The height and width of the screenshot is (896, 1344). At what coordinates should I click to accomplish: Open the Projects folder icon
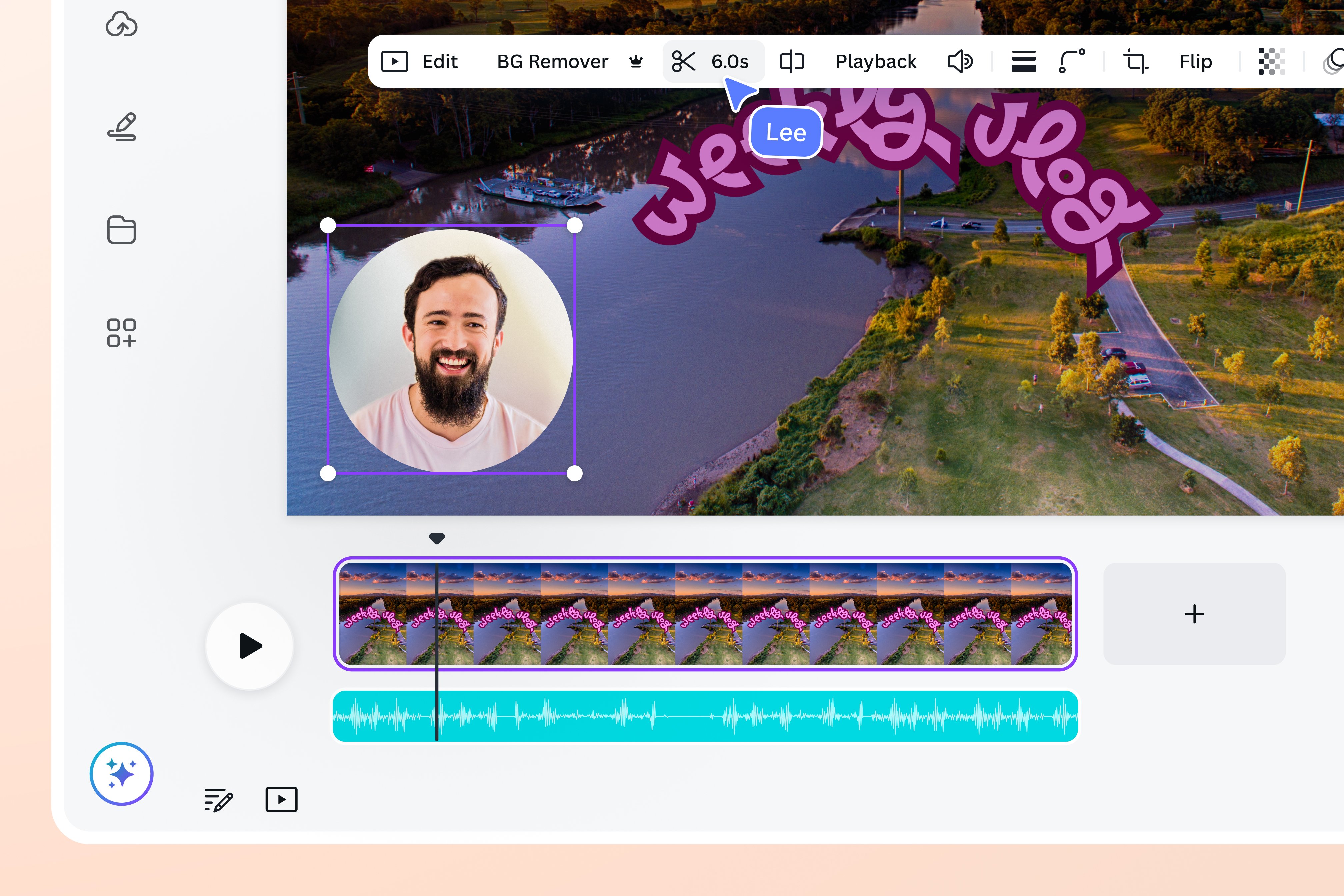point(121,230)
